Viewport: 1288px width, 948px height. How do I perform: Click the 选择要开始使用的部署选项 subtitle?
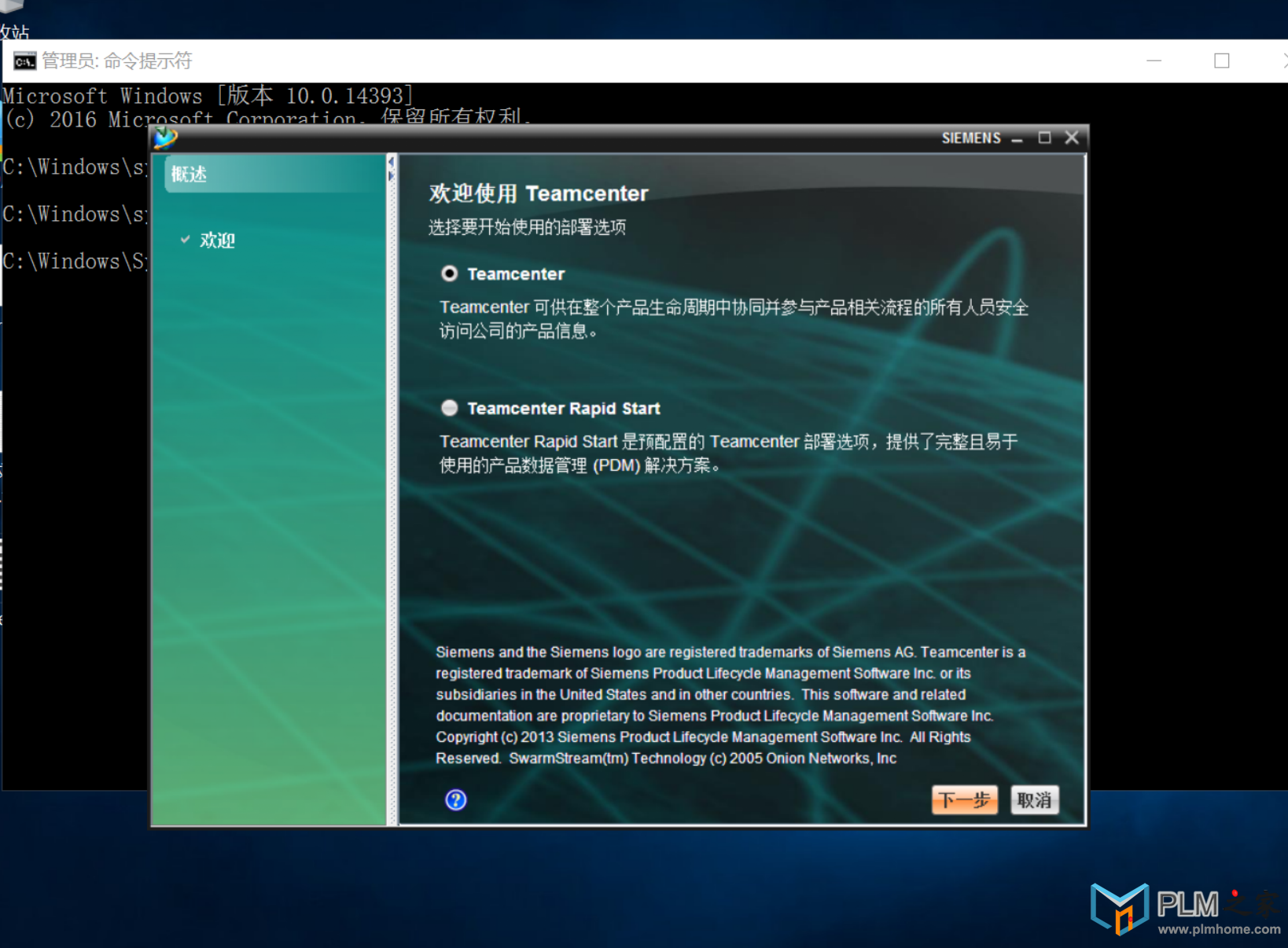[527, 227]
